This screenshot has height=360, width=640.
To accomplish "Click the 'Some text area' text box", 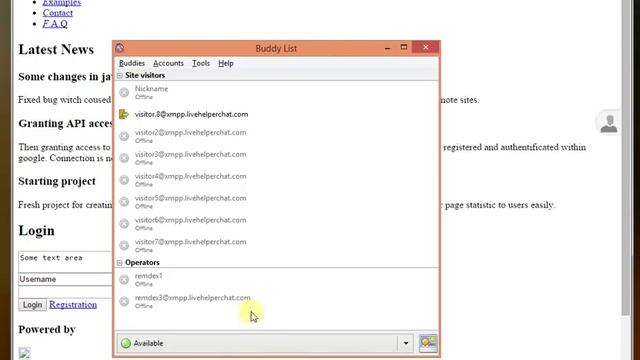I will (65, 262).
